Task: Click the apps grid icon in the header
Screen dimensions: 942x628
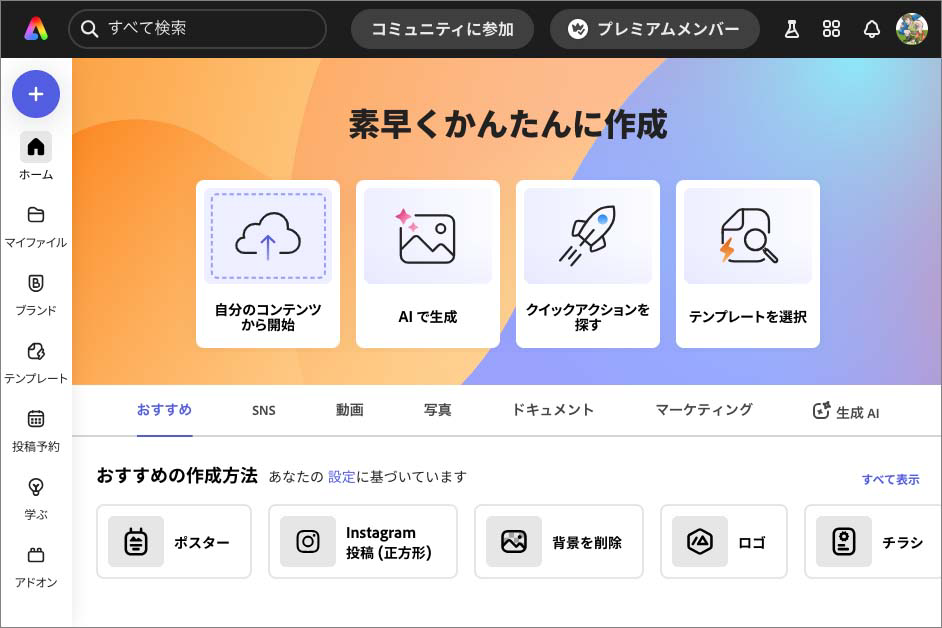Action: click(x=831, y=29)
